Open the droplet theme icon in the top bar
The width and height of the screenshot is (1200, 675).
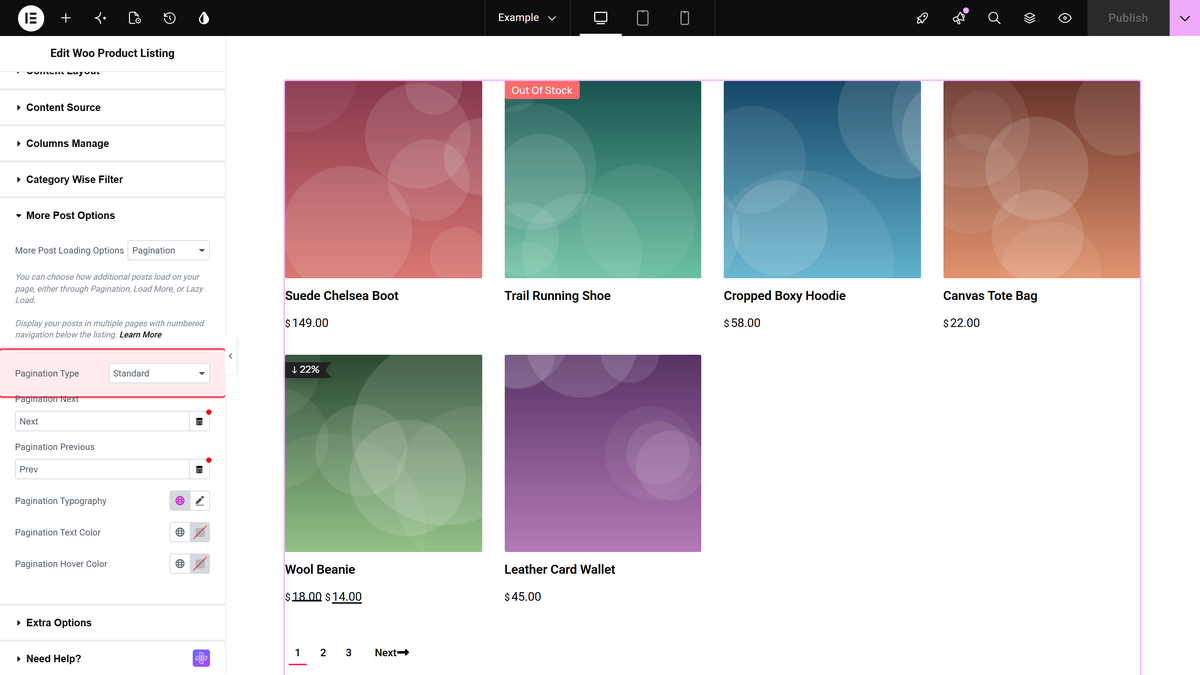click(204, 18)
